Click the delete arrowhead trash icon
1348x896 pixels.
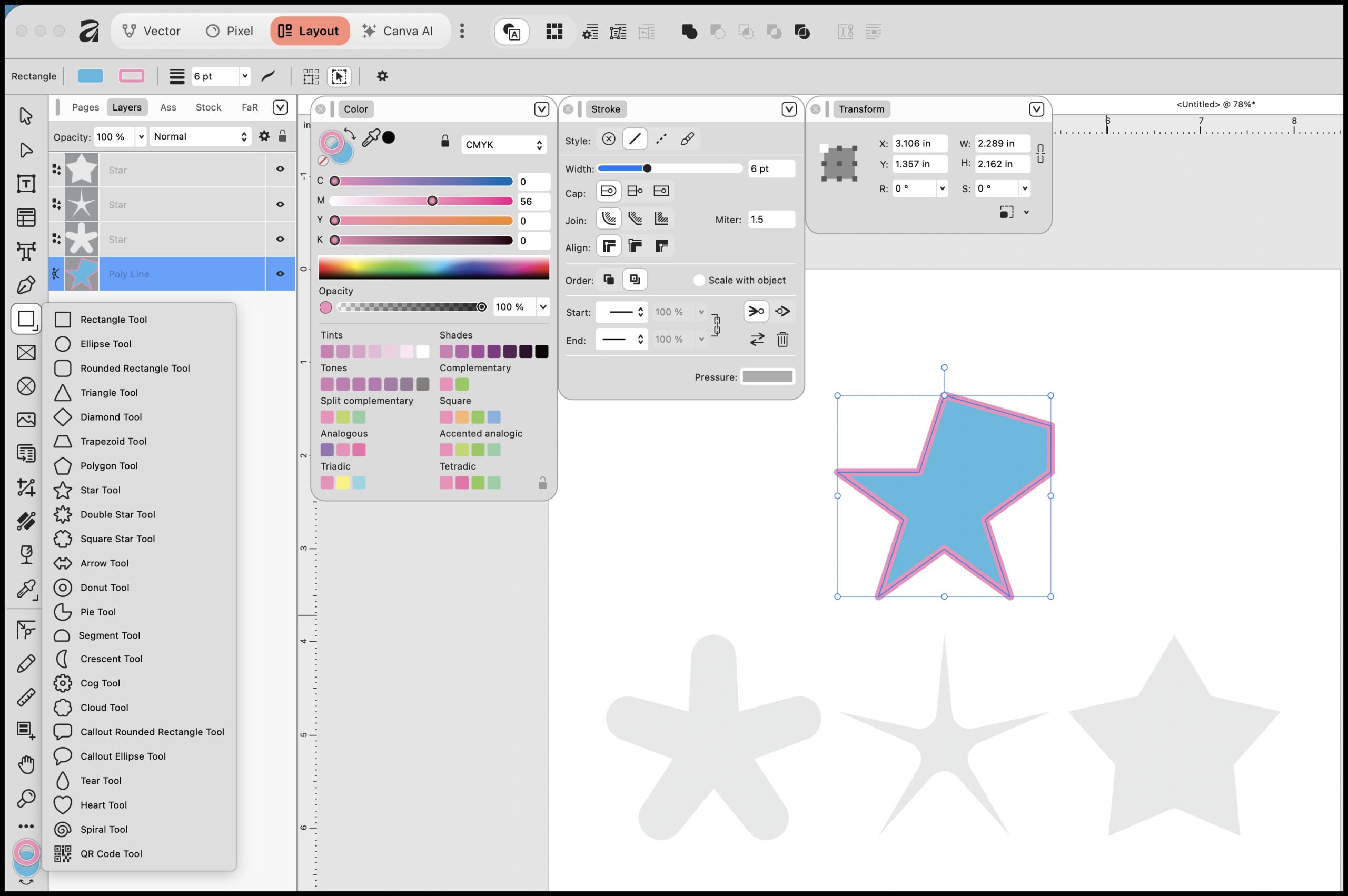[x=782, y=340]
